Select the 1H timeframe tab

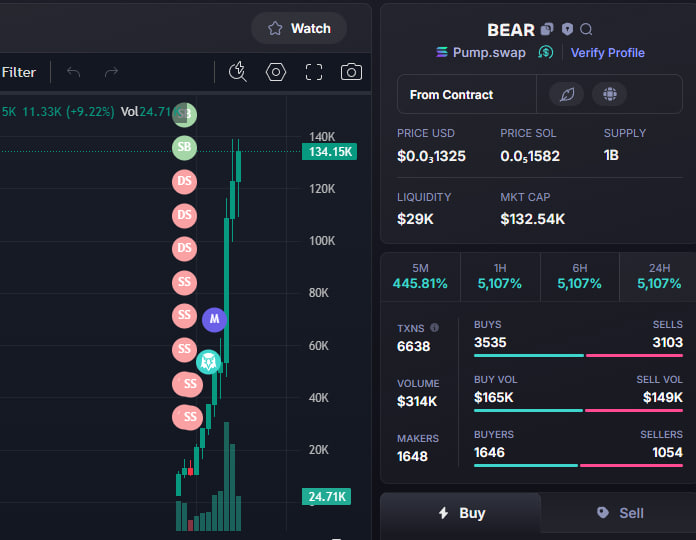500,276
